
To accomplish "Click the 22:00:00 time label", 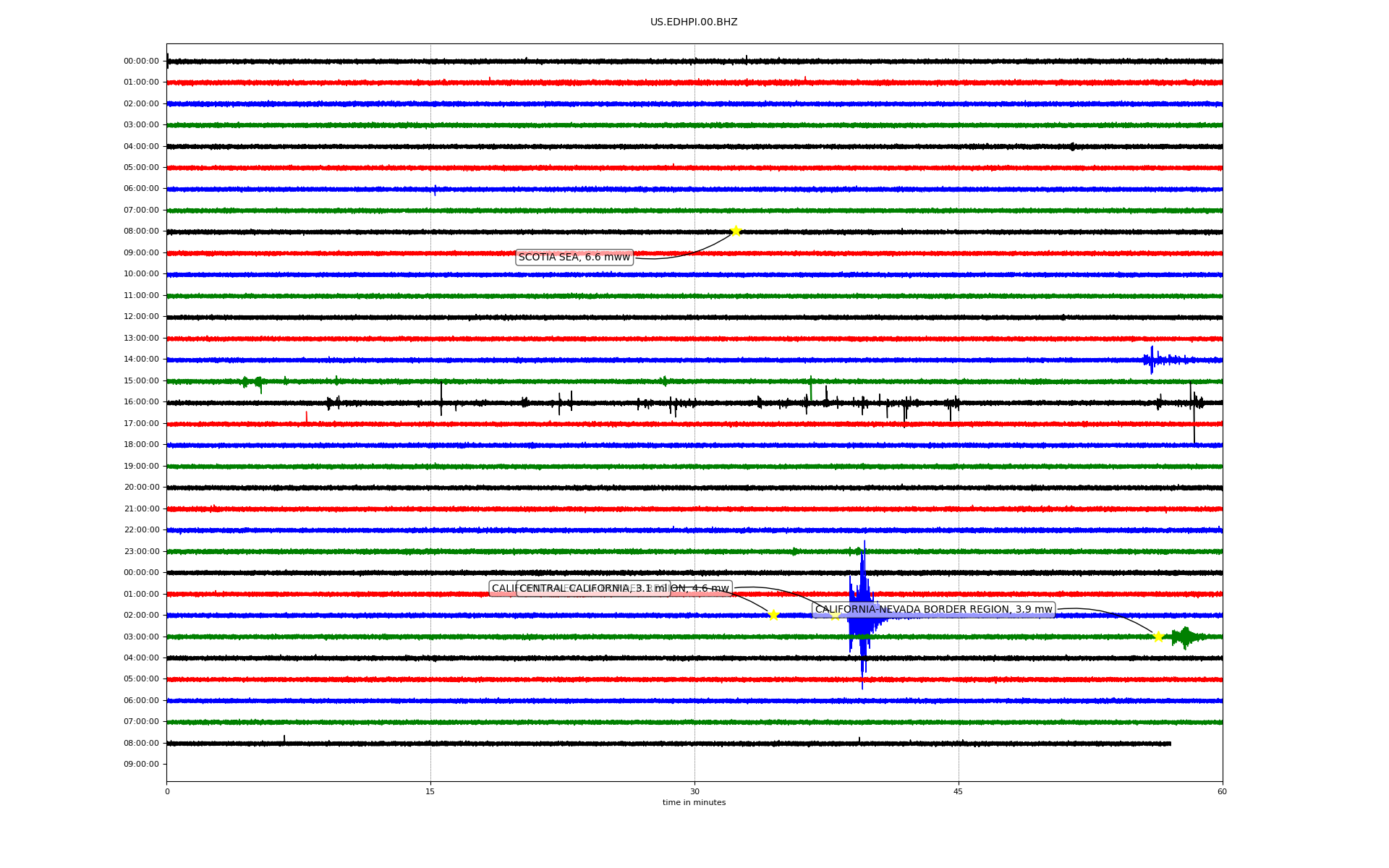I will pos(141,530).
